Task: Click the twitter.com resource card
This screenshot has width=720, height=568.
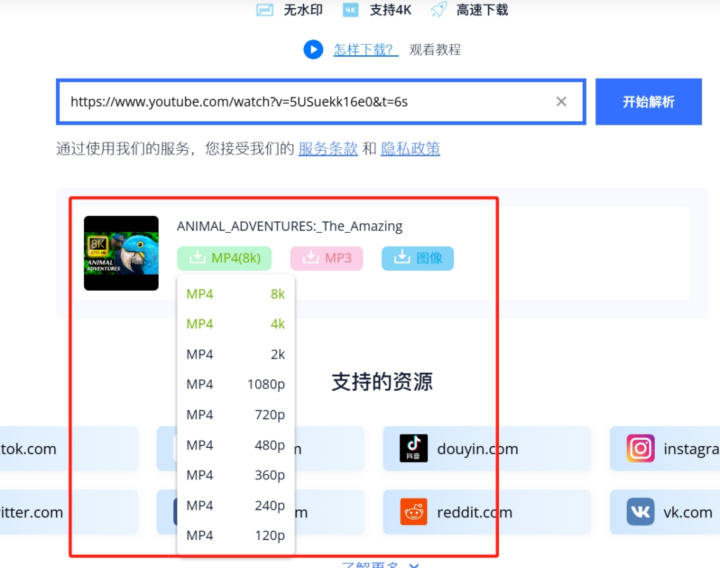Action: (69, 512)
